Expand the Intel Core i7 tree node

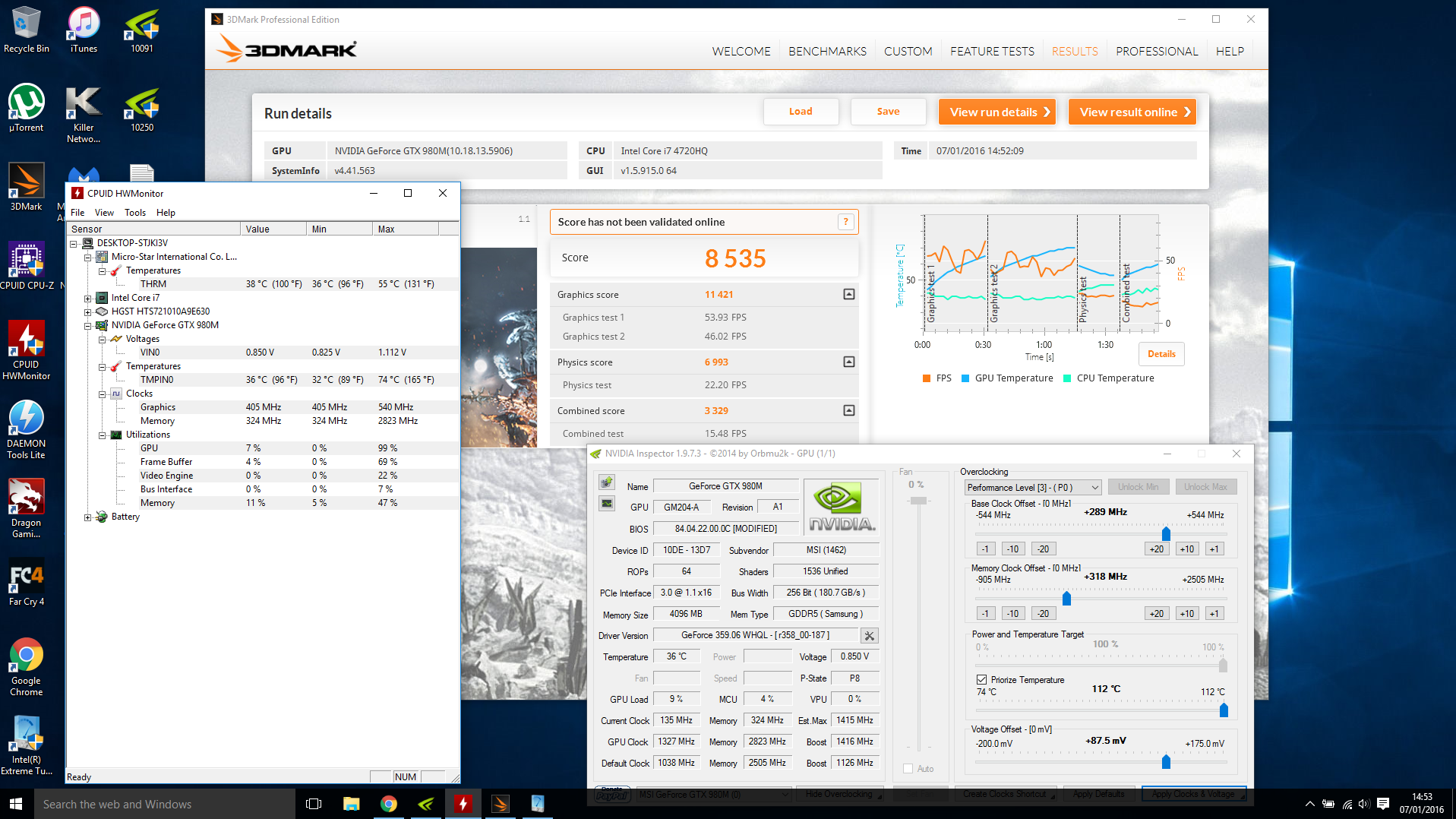coord(88,298)
